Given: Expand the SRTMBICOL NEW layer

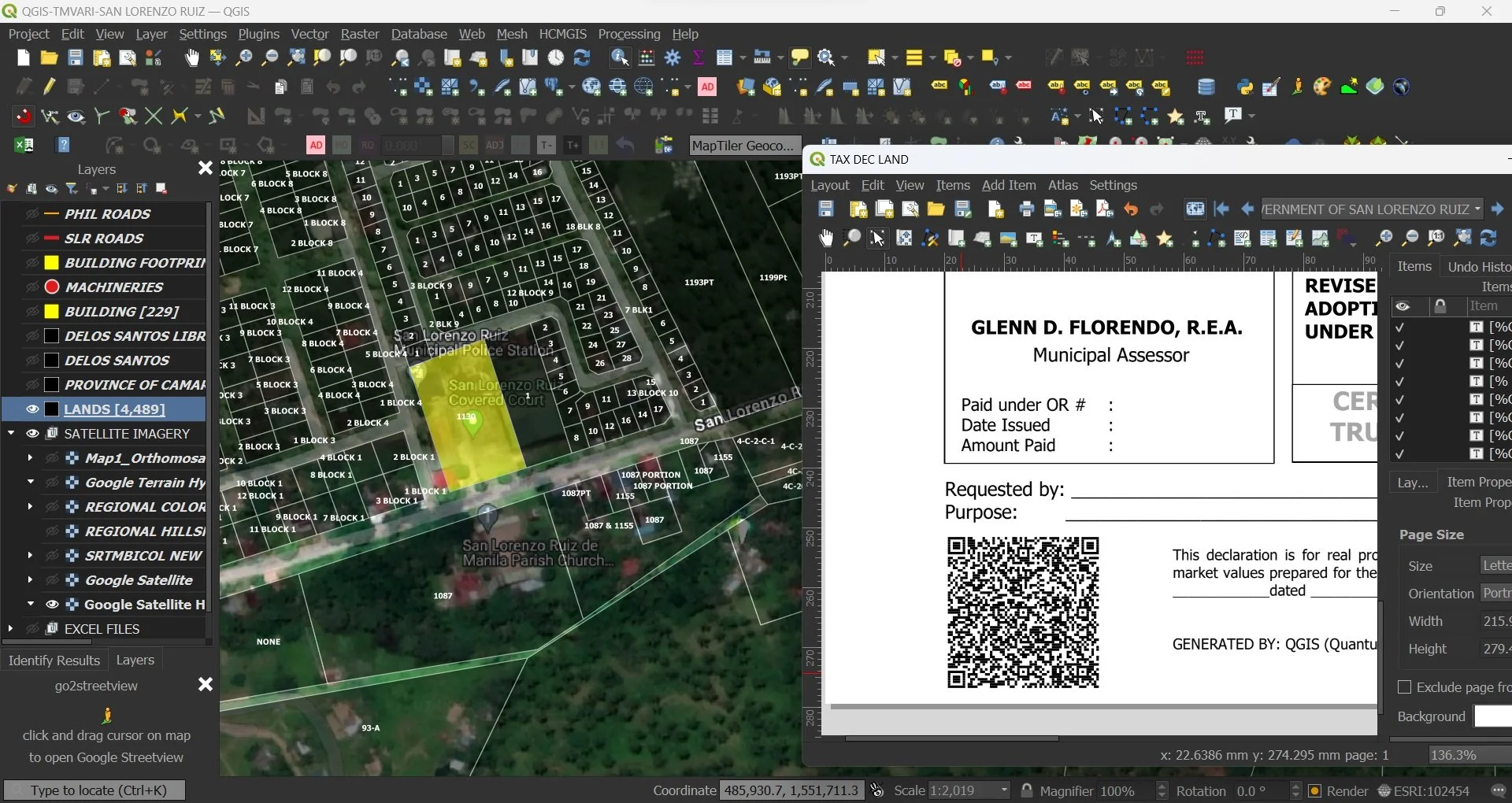Looking at the screenshot, I should [x=30, y=556].
